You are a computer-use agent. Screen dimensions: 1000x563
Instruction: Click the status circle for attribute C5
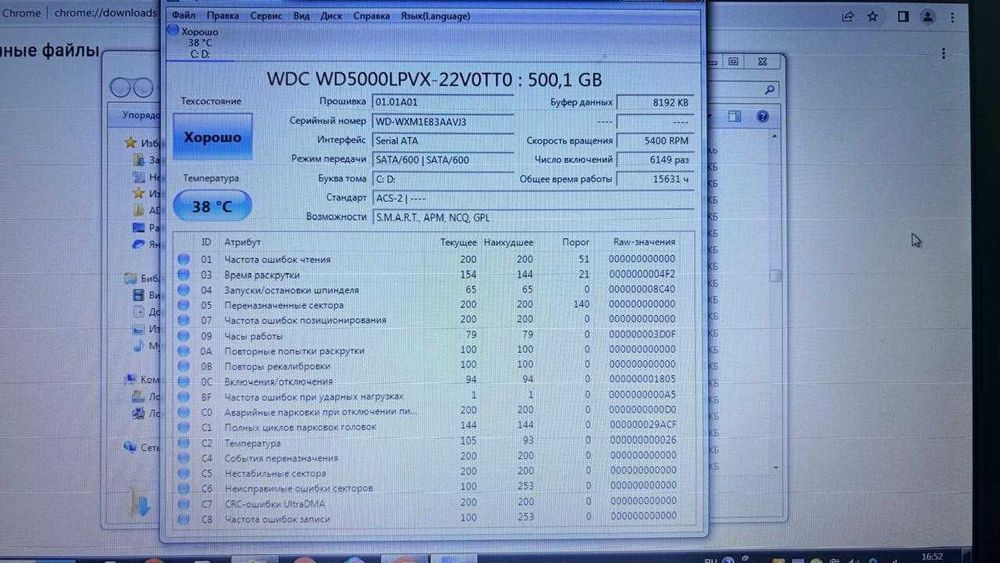184,473
